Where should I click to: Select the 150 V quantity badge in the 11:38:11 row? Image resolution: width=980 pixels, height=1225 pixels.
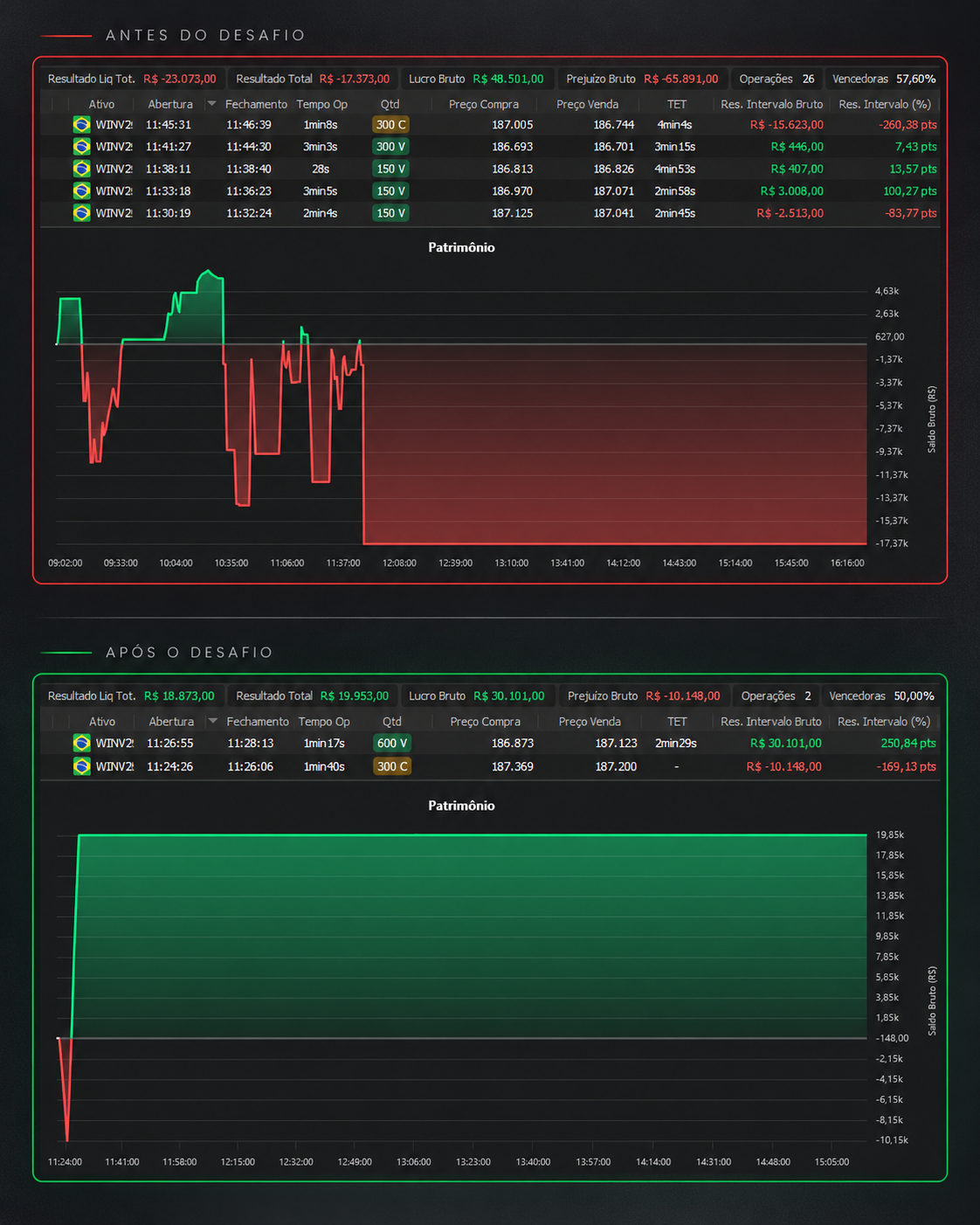391,169
